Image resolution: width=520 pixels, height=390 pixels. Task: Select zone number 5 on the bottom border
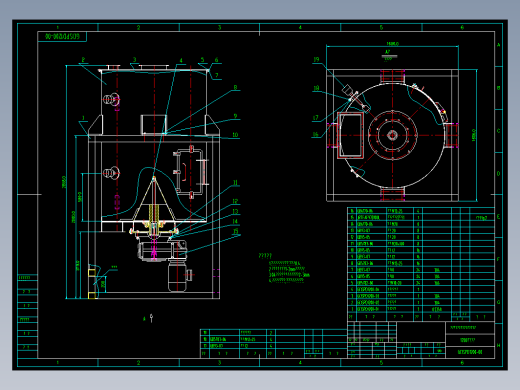(381, 363)
